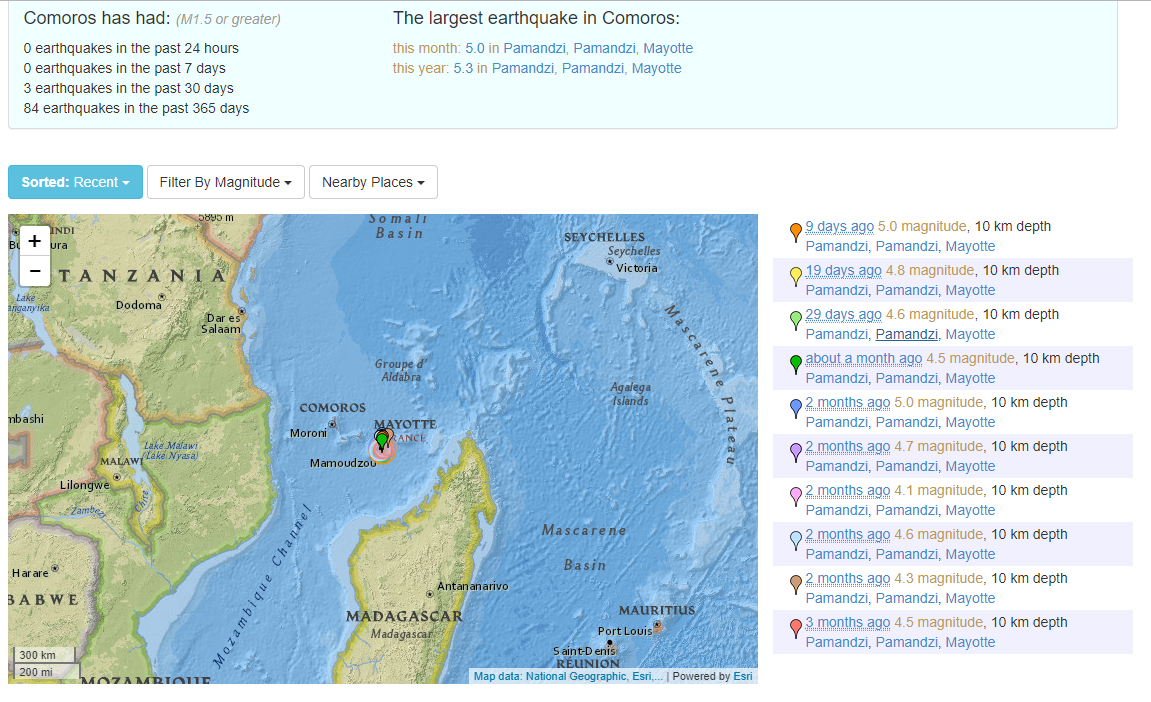Viewport: 1151px width, 702px height.
Task: Click the map zoom in plus button
Action: coord(34,241)
